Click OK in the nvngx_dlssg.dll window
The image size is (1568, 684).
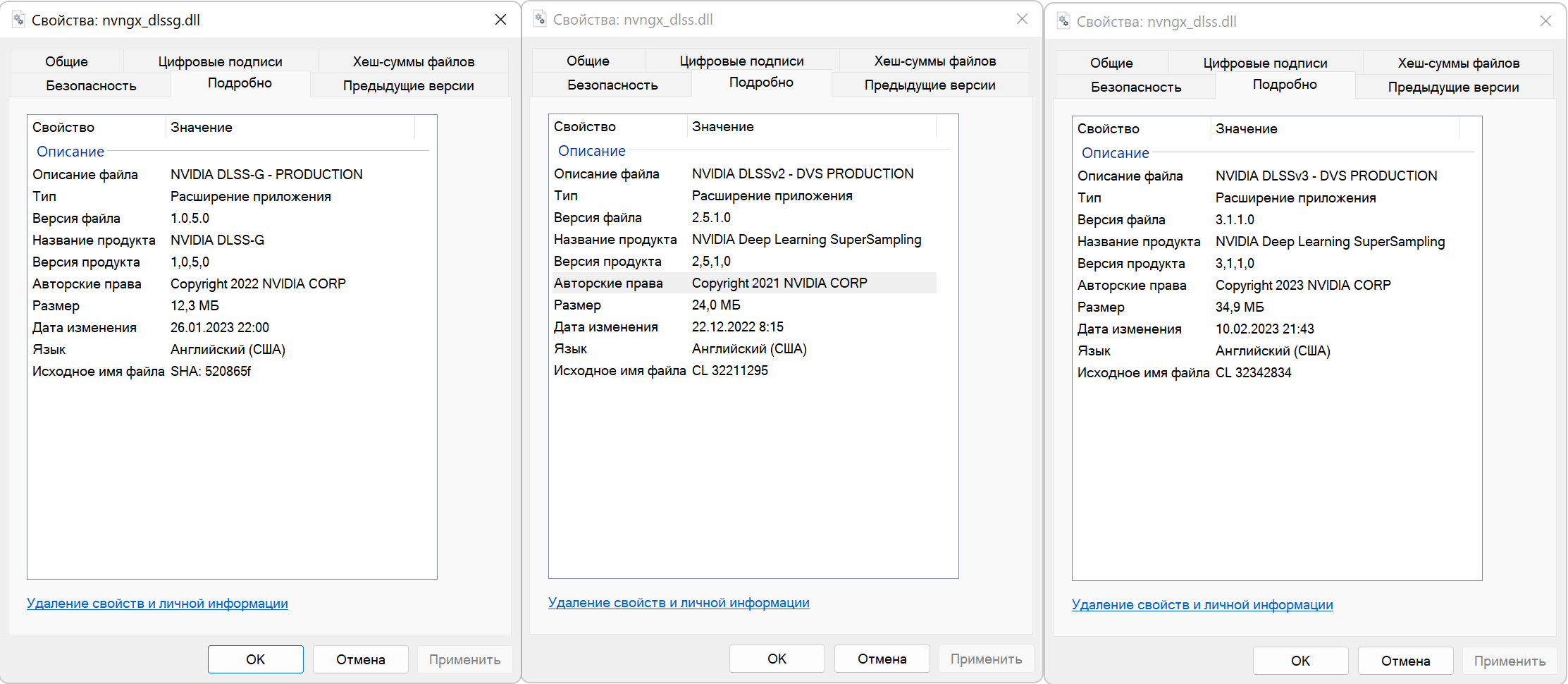click(255, 659)
